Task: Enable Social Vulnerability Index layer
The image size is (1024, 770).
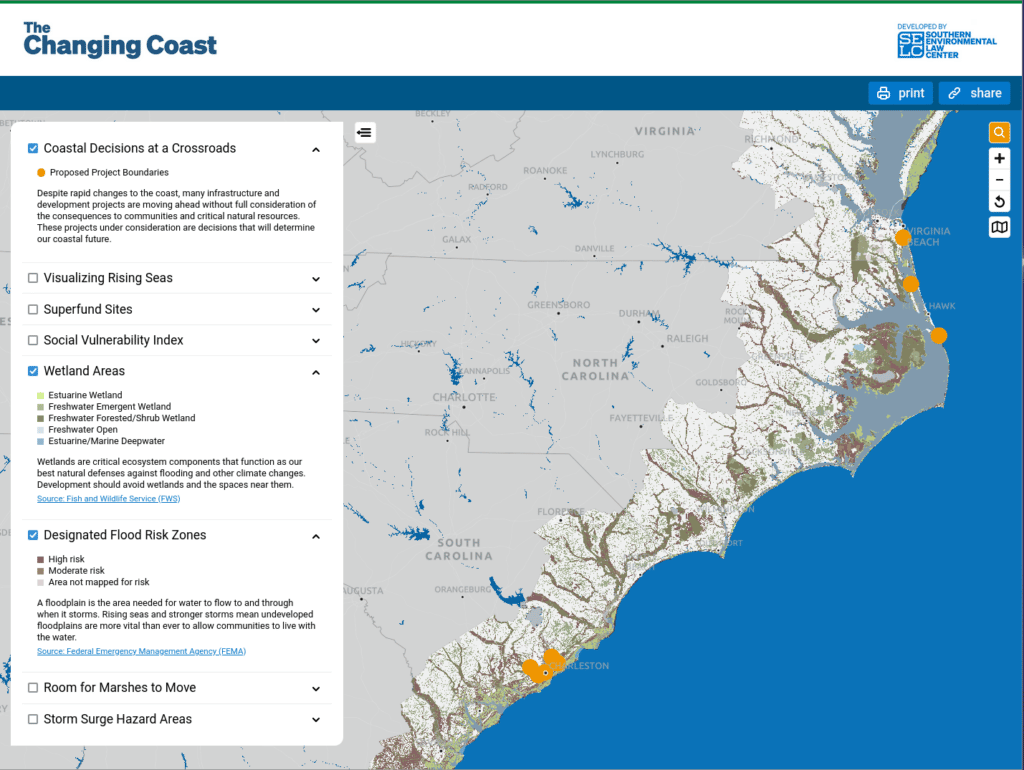Action: 33,340
